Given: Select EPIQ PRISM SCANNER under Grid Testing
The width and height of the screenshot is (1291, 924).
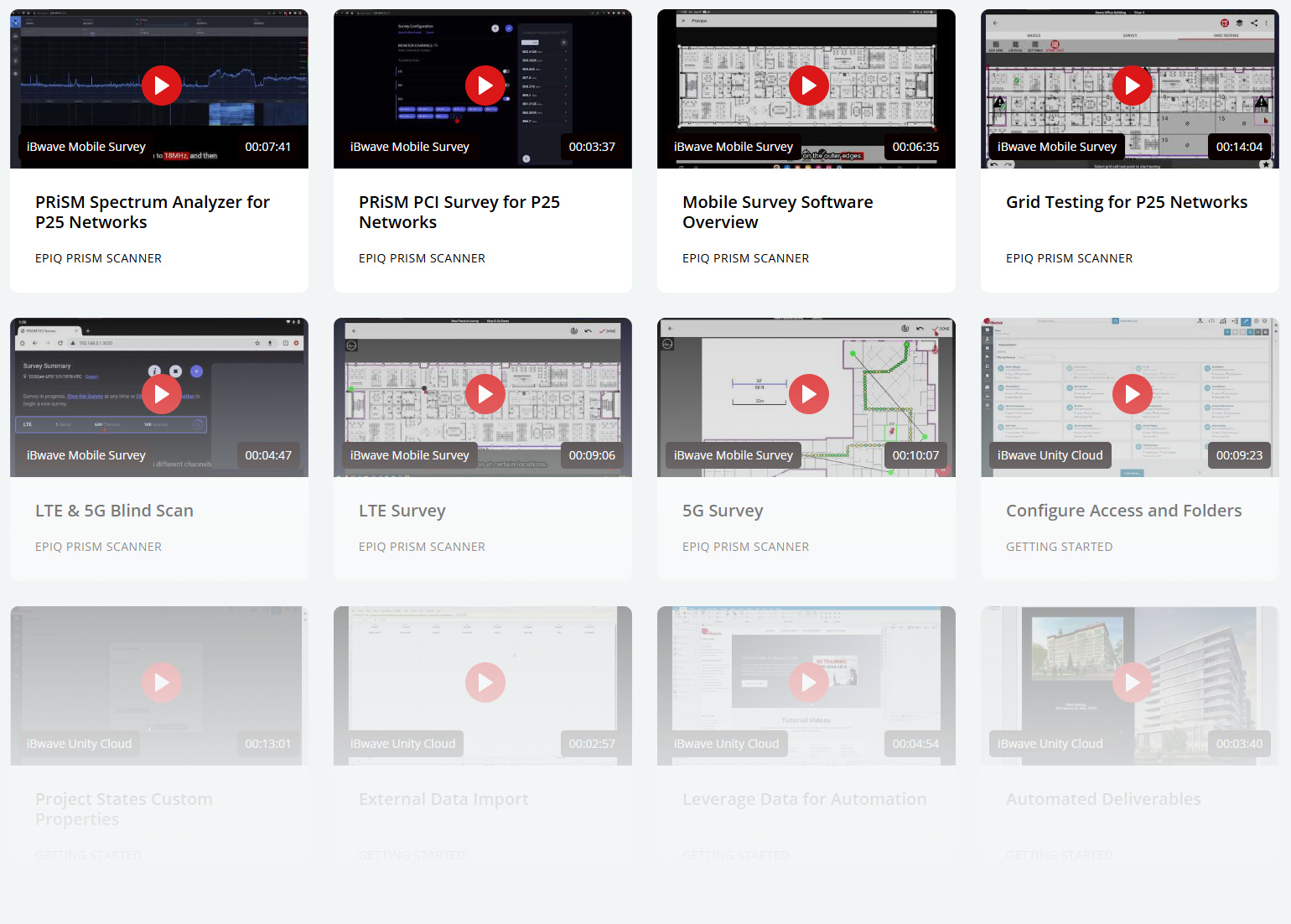Looking at the screenshot, I should tap(1069, 258).
